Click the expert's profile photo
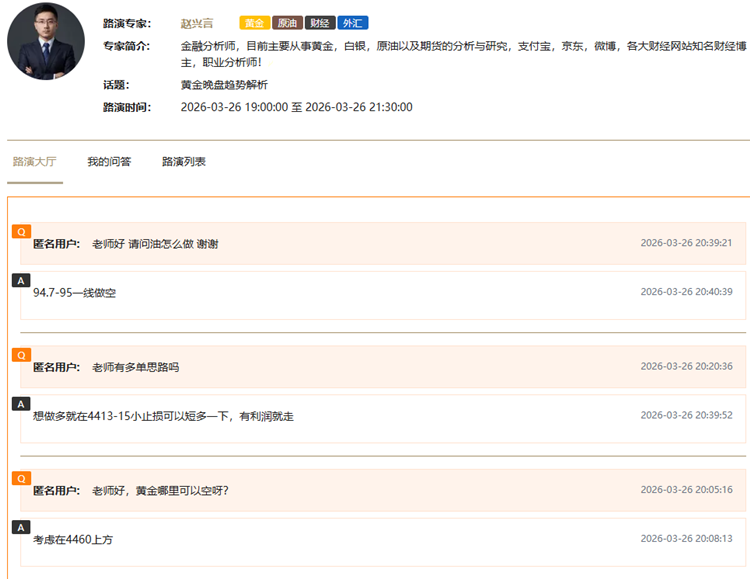This screenshot has height=579, width=750. pyautogui.click(x=46, y=41)
